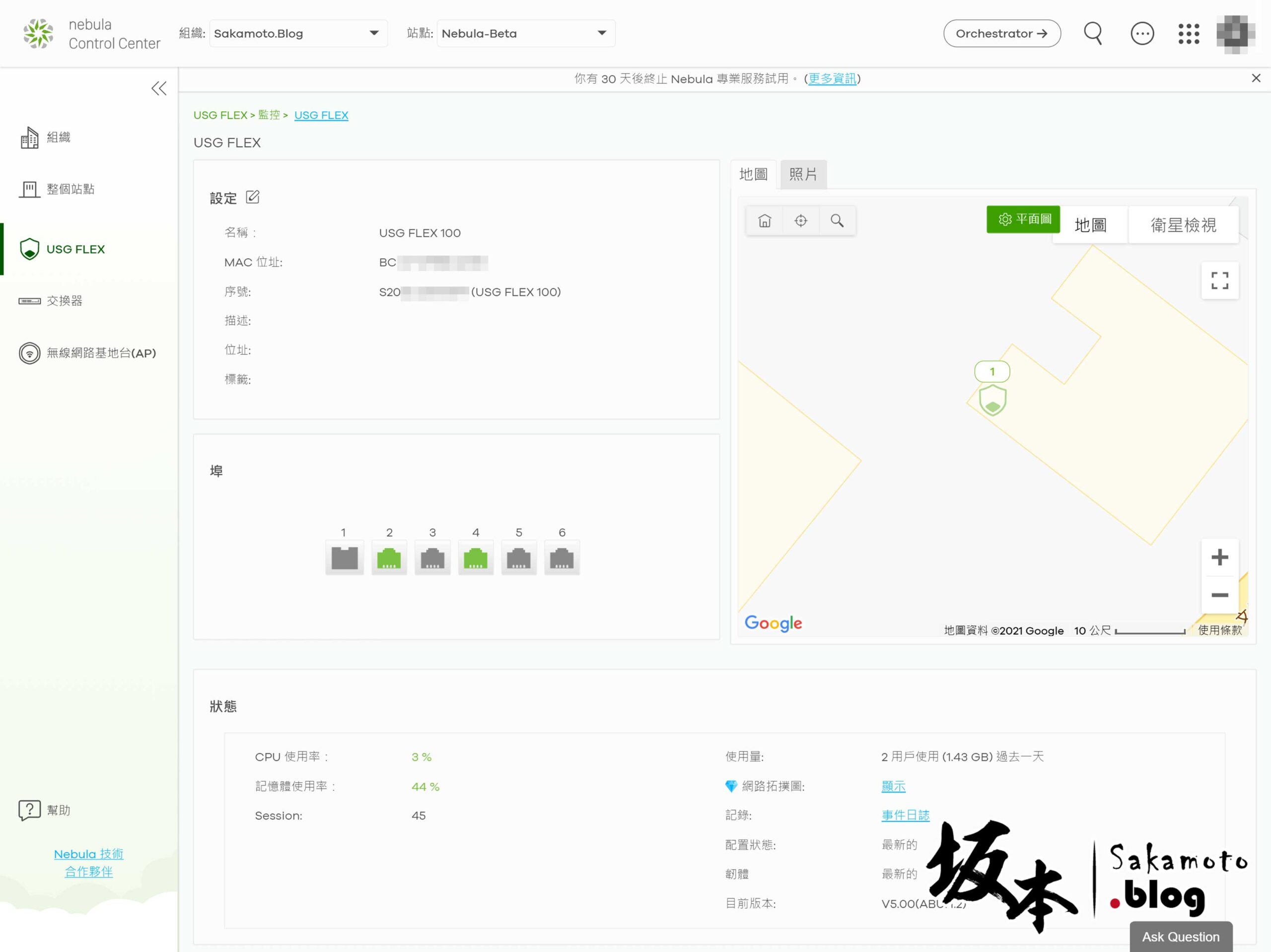Click the Ask Question button
This screenshot has width=1271, height=952.
[1180, 937]
